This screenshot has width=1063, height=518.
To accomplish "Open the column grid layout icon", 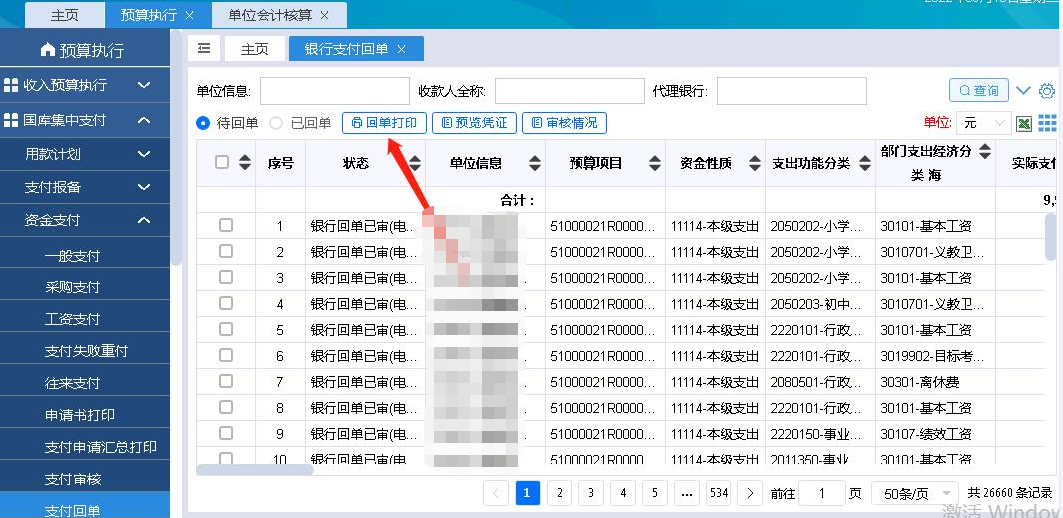I will [1047, 123].
